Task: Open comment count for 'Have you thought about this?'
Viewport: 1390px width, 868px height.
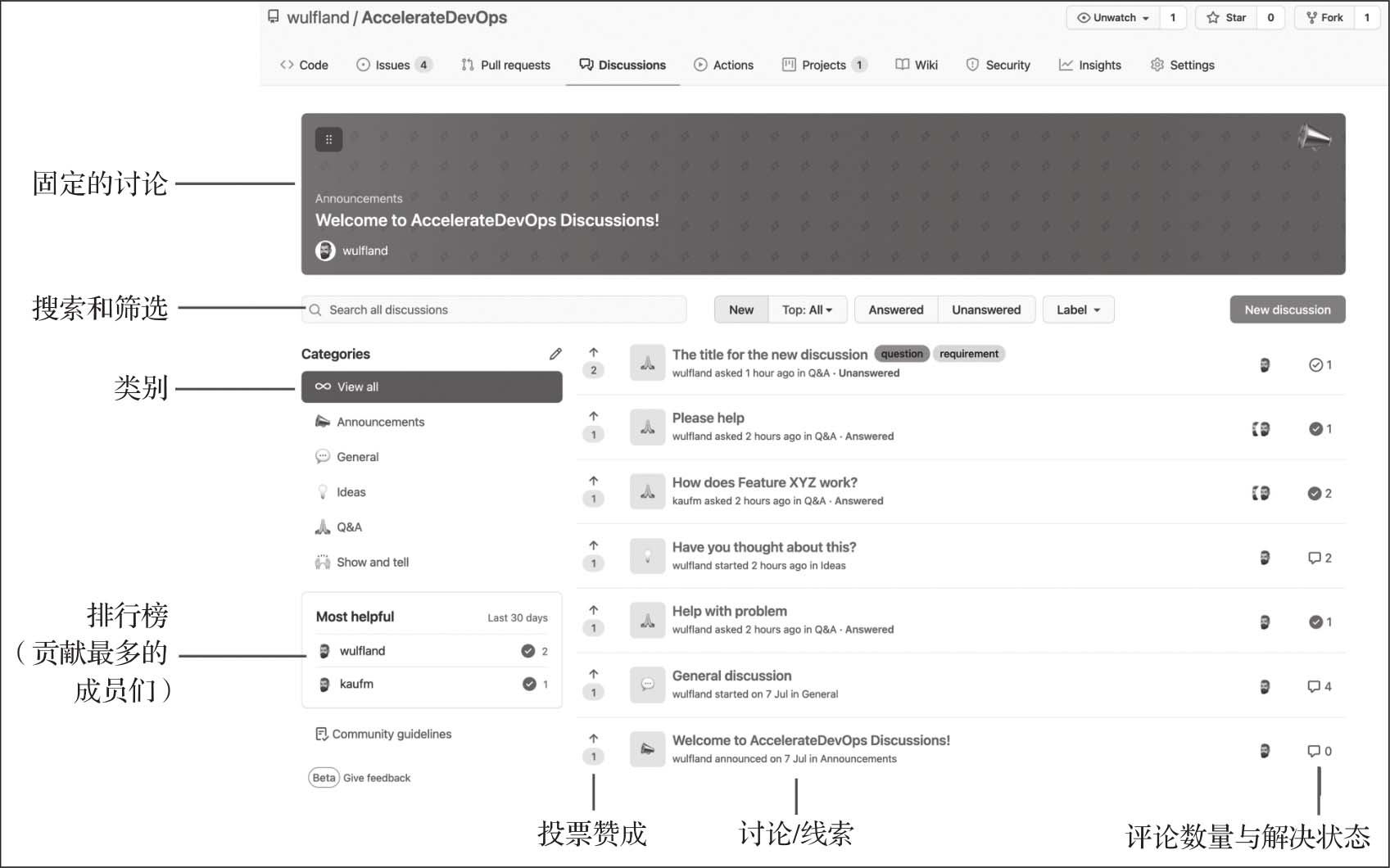Action: 1320,558
